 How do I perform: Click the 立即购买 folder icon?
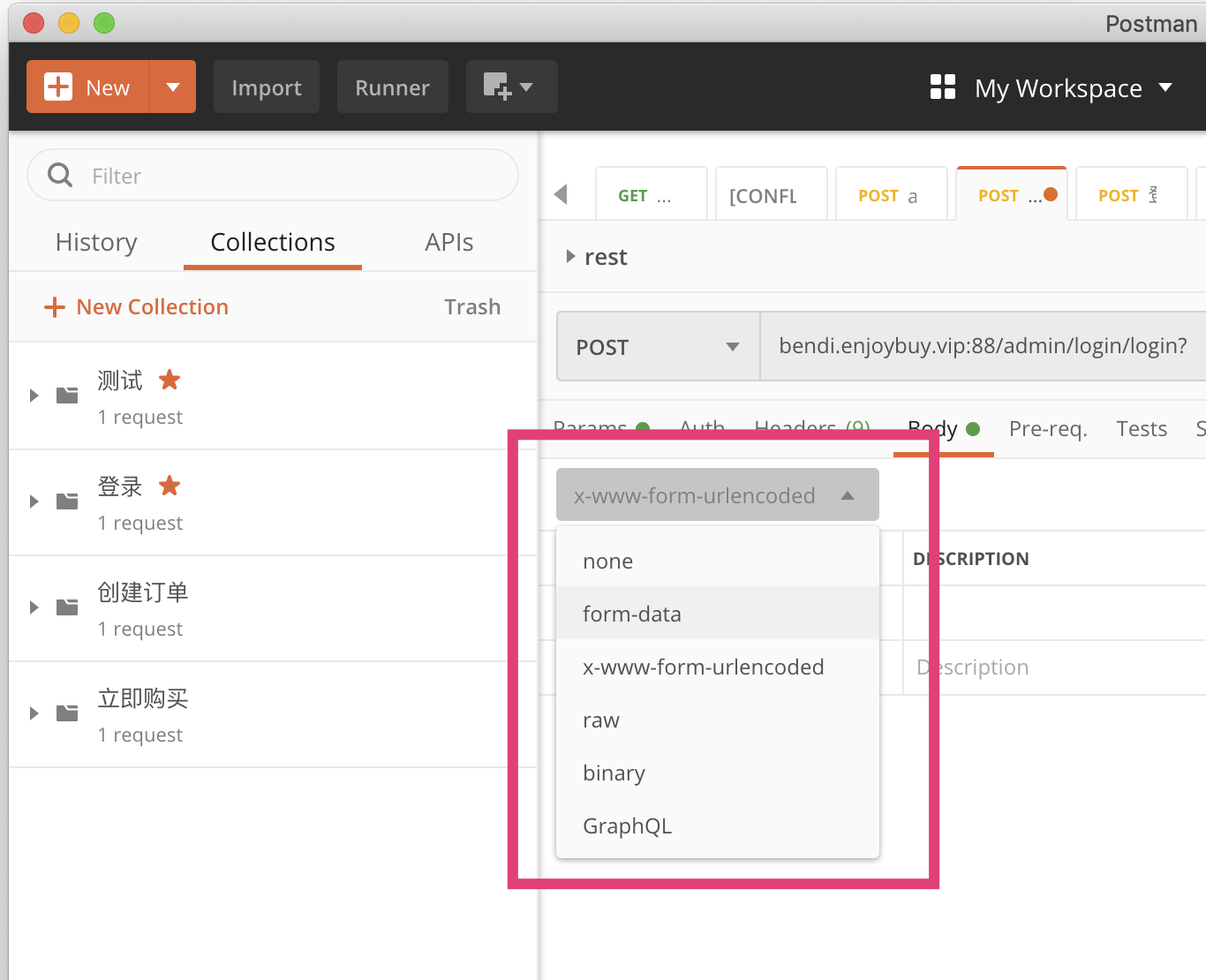67,713
